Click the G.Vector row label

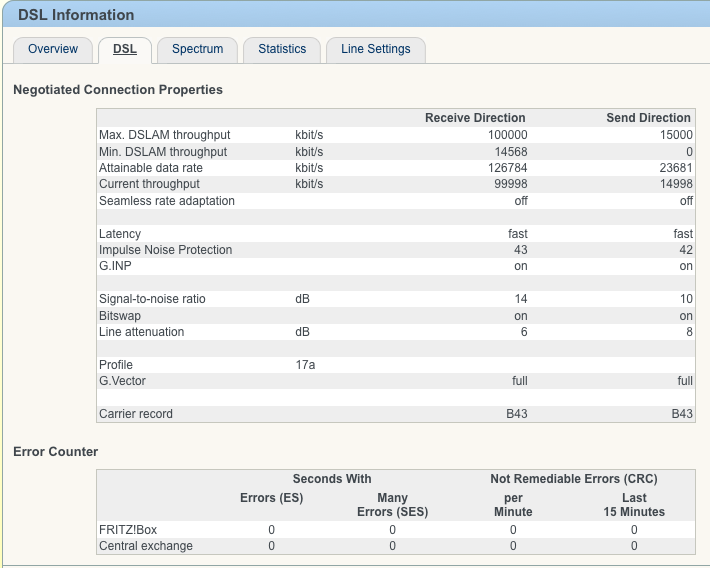click(x=123, y=381)
